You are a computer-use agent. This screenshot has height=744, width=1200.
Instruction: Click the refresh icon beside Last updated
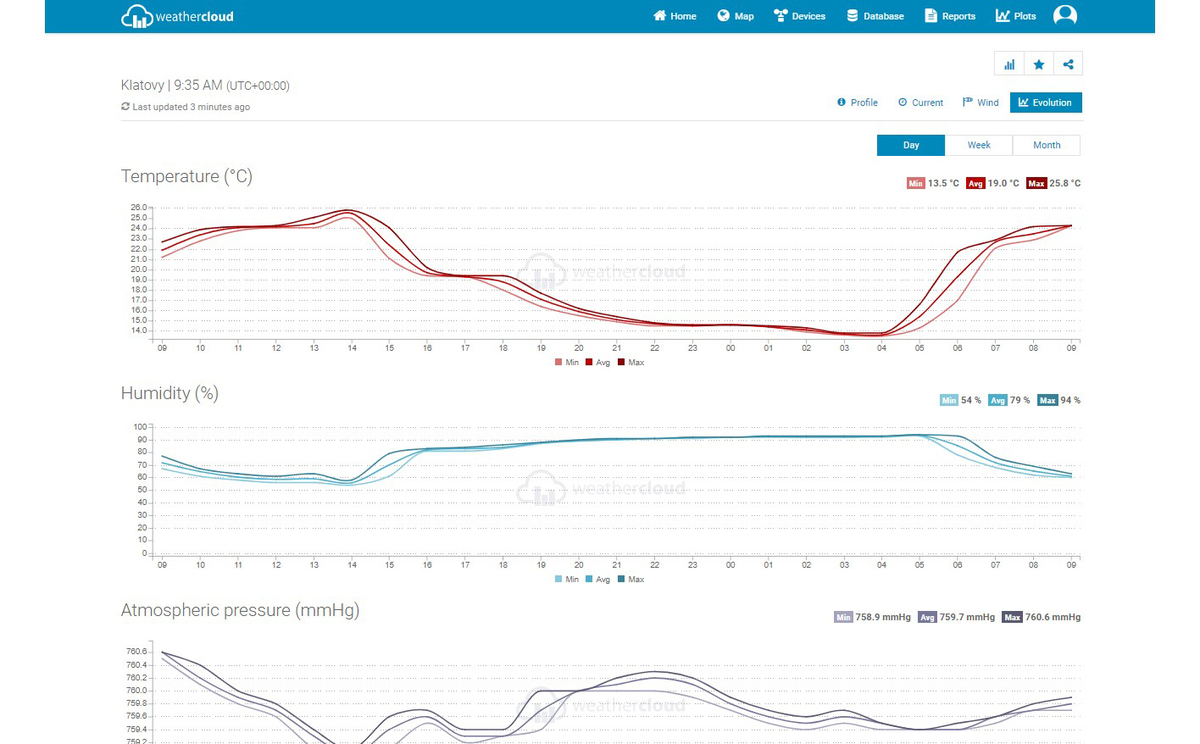[x=125, y=107]
